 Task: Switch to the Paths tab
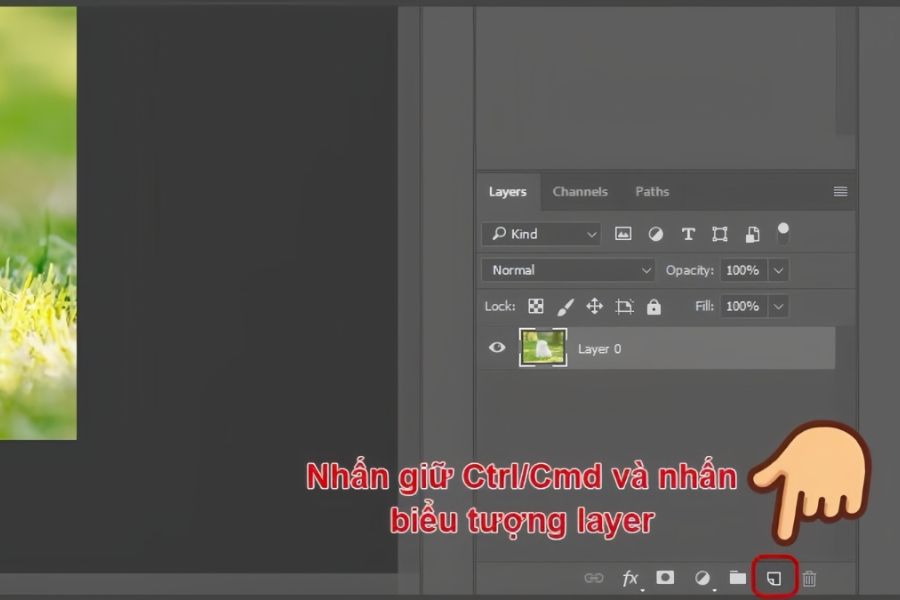(652, 191)
